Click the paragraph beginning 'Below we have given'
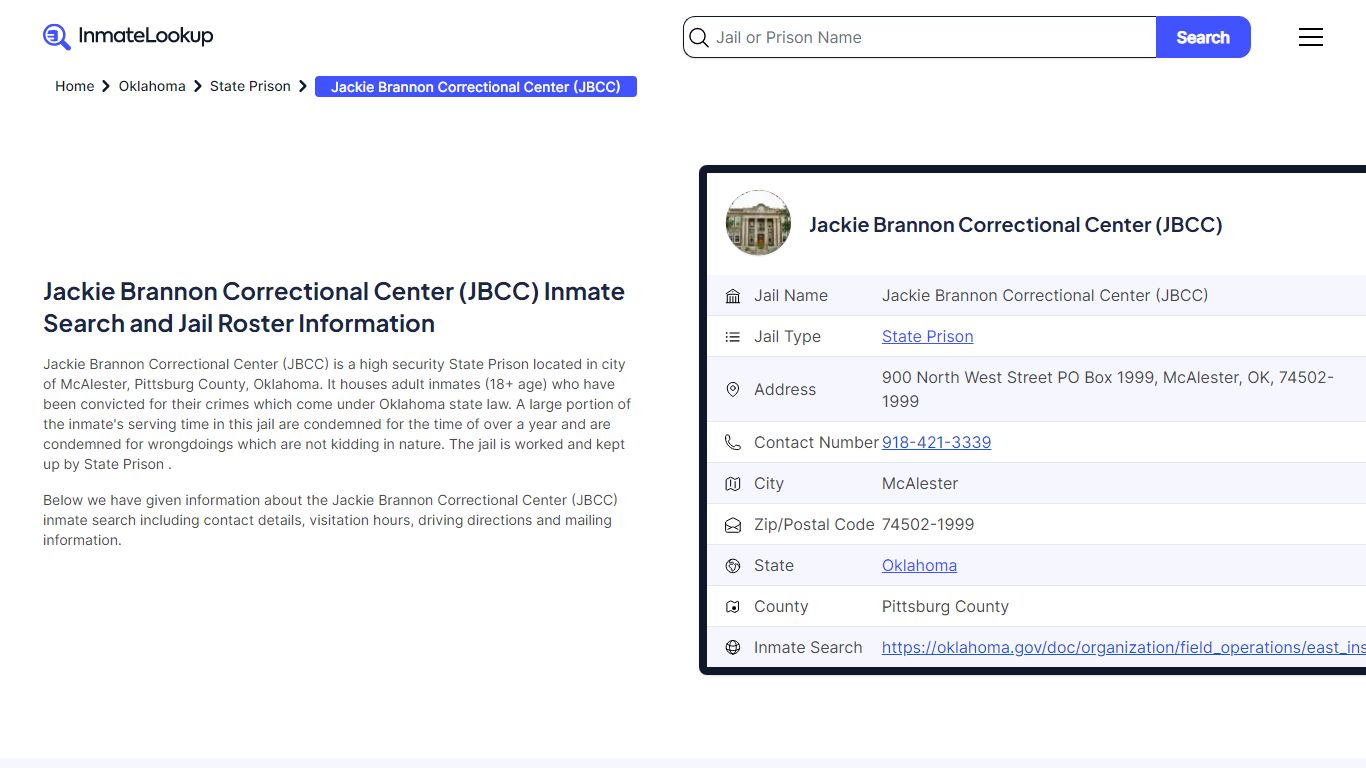 tap(330, 520)
